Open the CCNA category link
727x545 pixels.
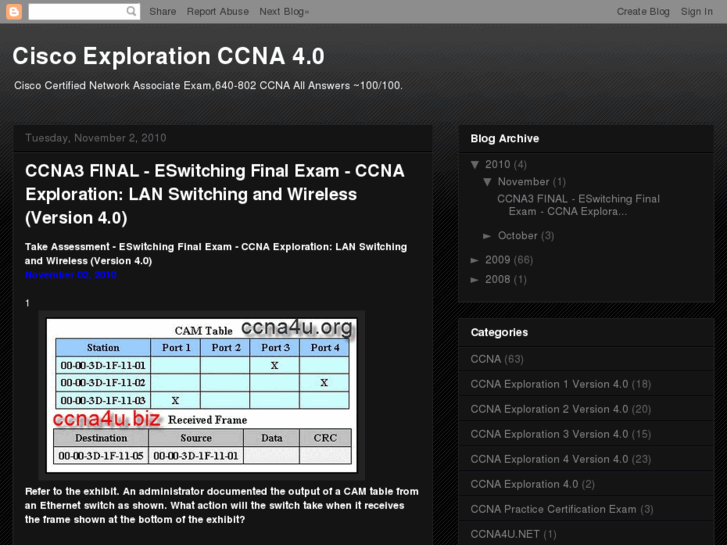pos(485,359)
